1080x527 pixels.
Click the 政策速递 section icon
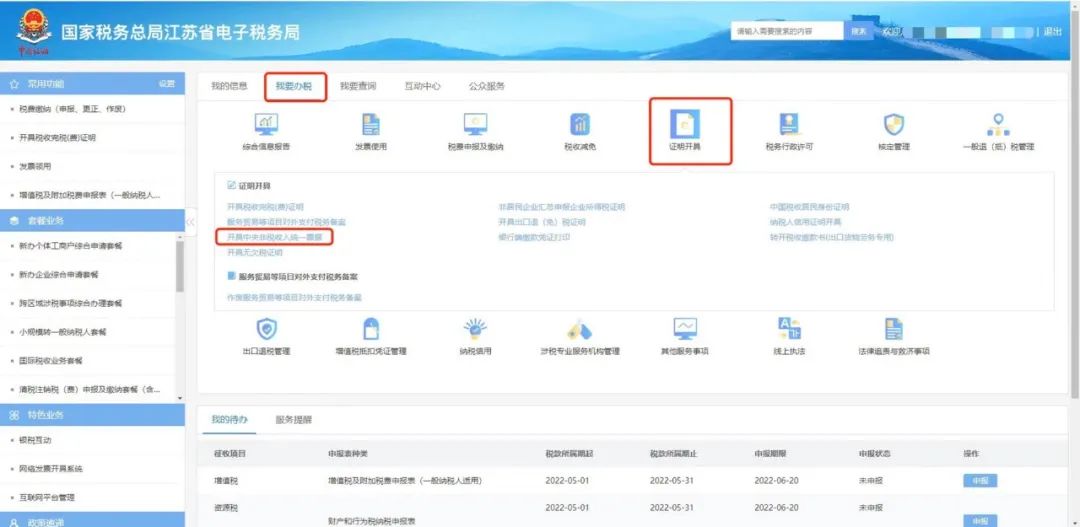pos(14,523)
